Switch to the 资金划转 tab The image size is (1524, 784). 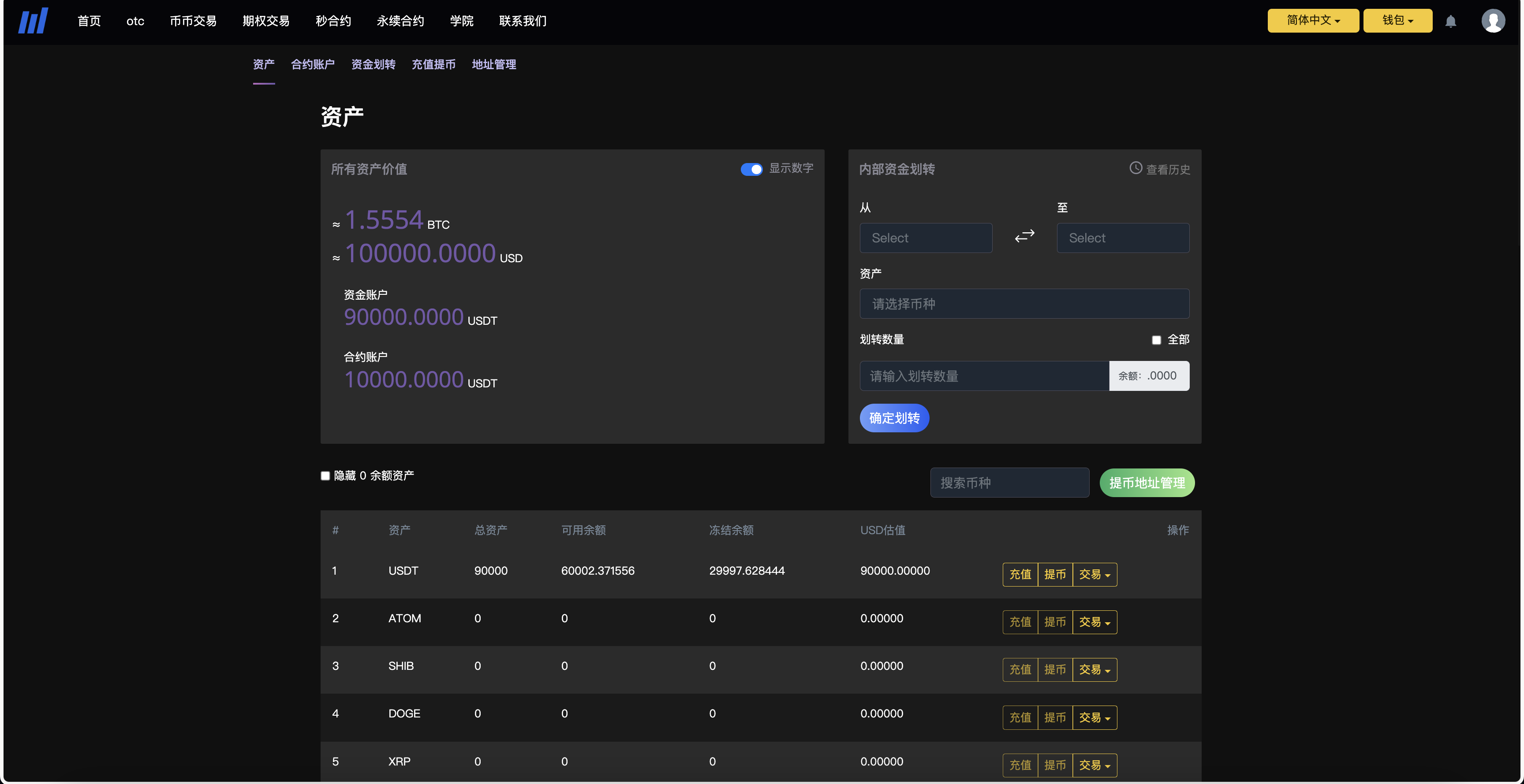(374, 64)
